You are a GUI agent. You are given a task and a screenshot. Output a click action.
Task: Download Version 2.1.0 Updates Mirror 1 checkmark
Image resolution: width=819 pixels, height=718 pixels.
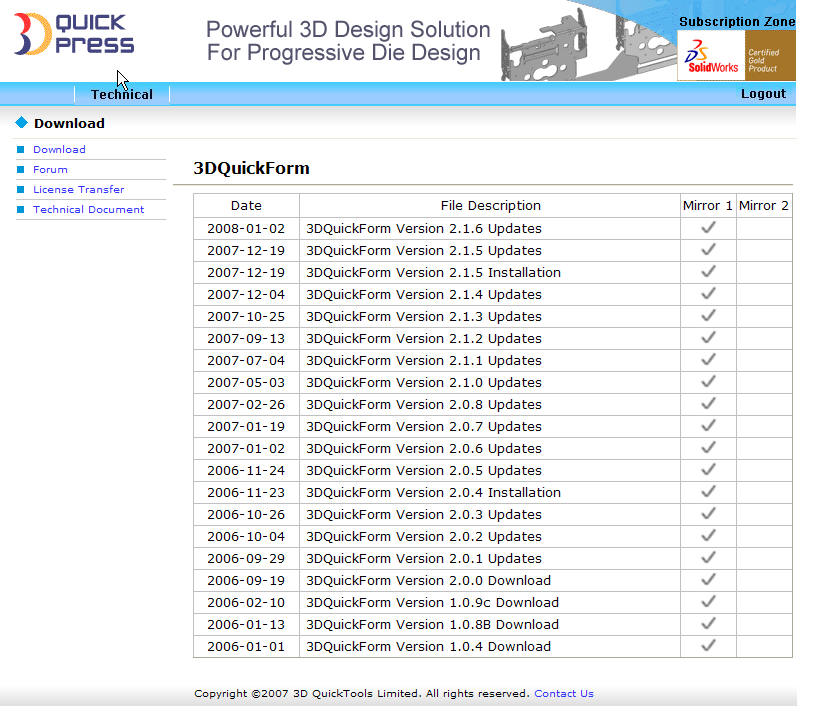708,382
